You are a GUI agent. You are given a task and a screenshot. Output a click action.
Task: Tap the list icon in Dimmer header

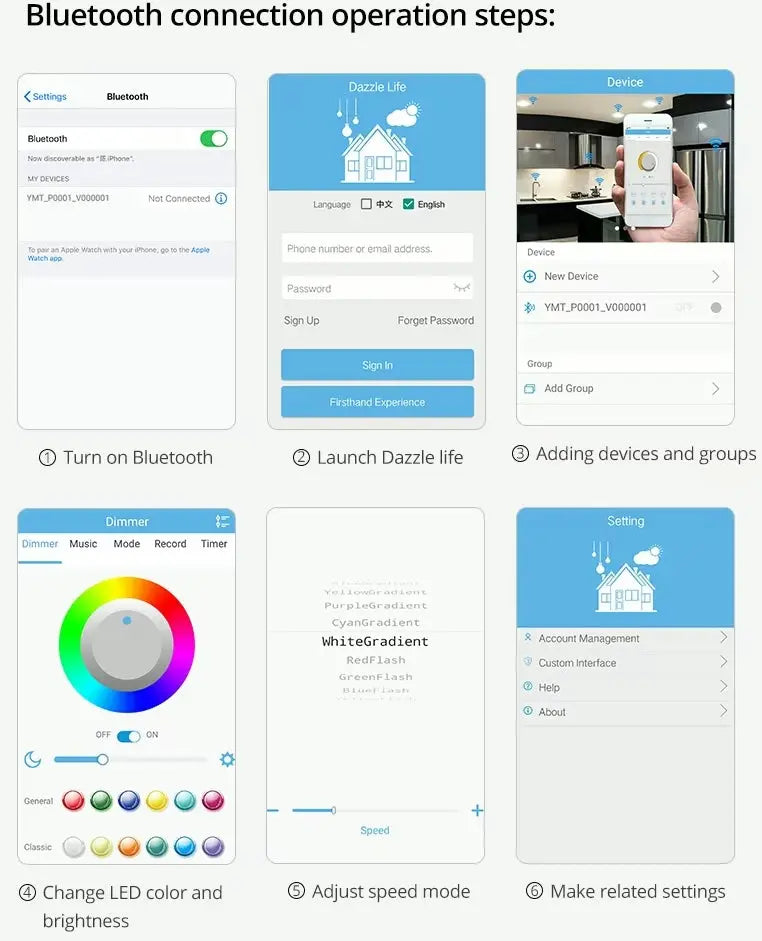(x=222, y=521)
